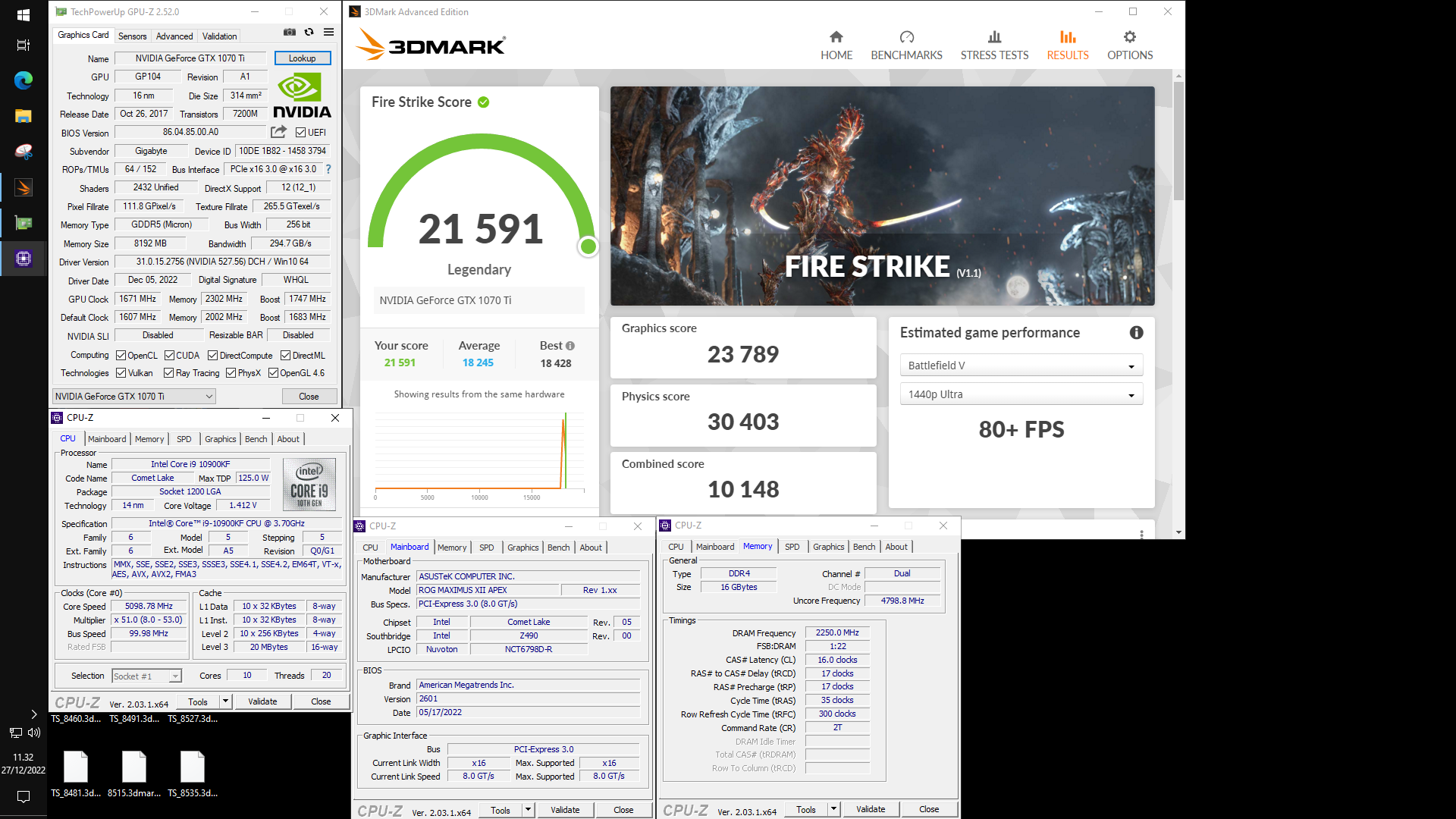Expand hidden taskbar icons chevron
Image resolution: width=1456 pixels, height=819 pixels.
click(34, 714)
